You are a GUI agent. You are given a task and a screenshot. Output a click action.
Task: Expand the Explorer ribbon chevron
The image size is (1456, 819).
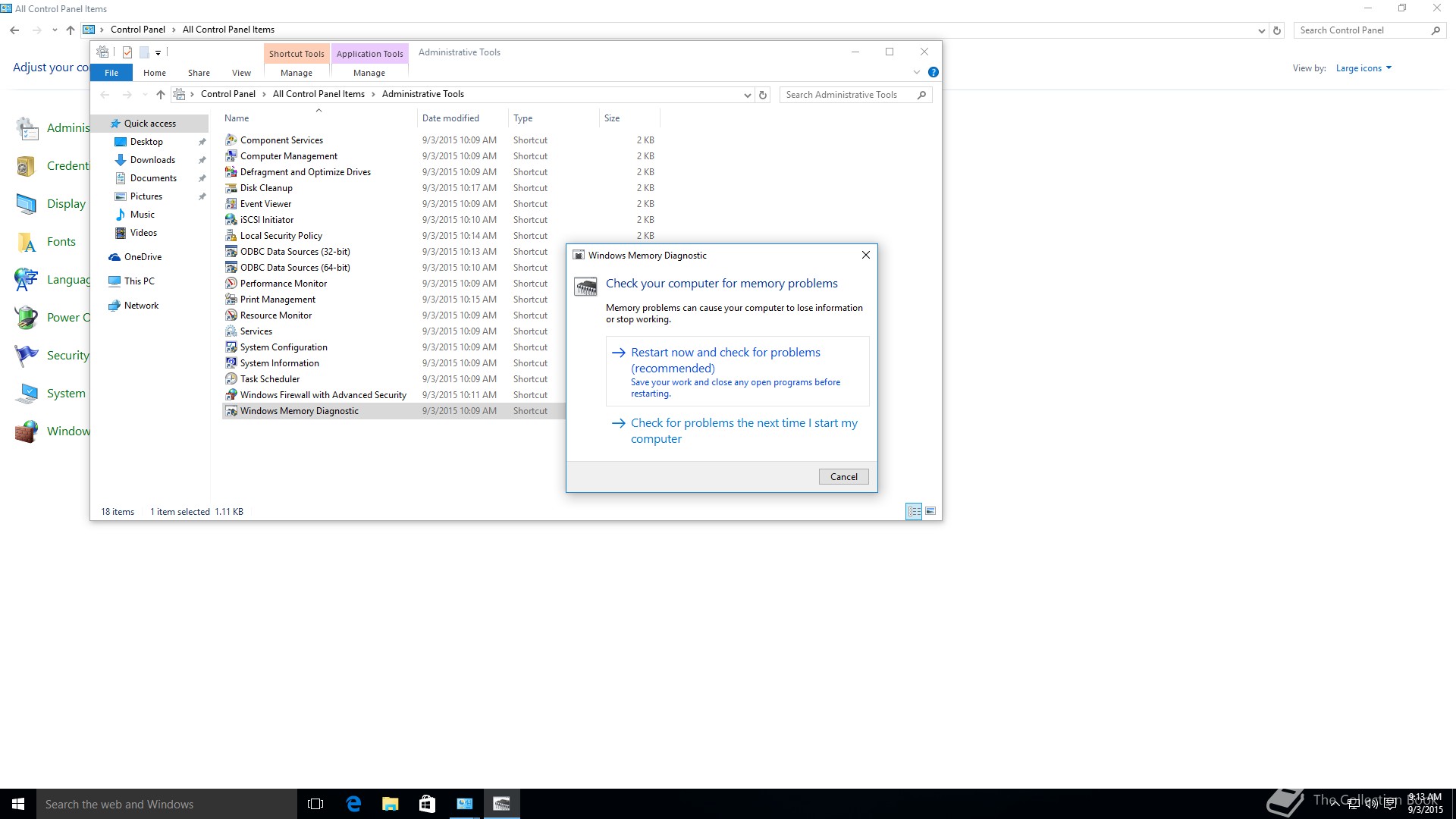coord(917,72)
